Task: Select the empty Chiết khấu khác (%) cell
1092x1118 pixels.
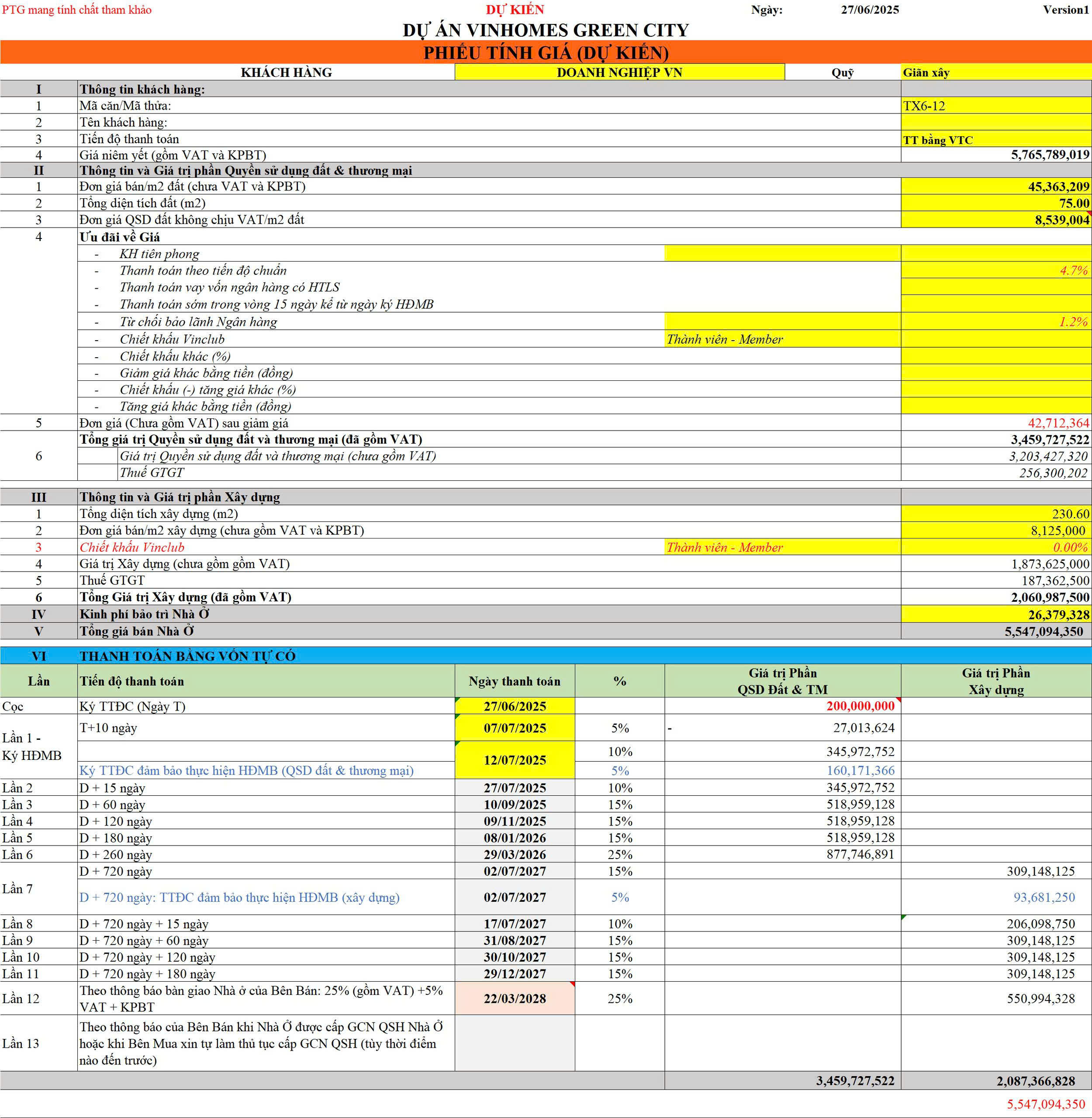Action: click(996, 355)
